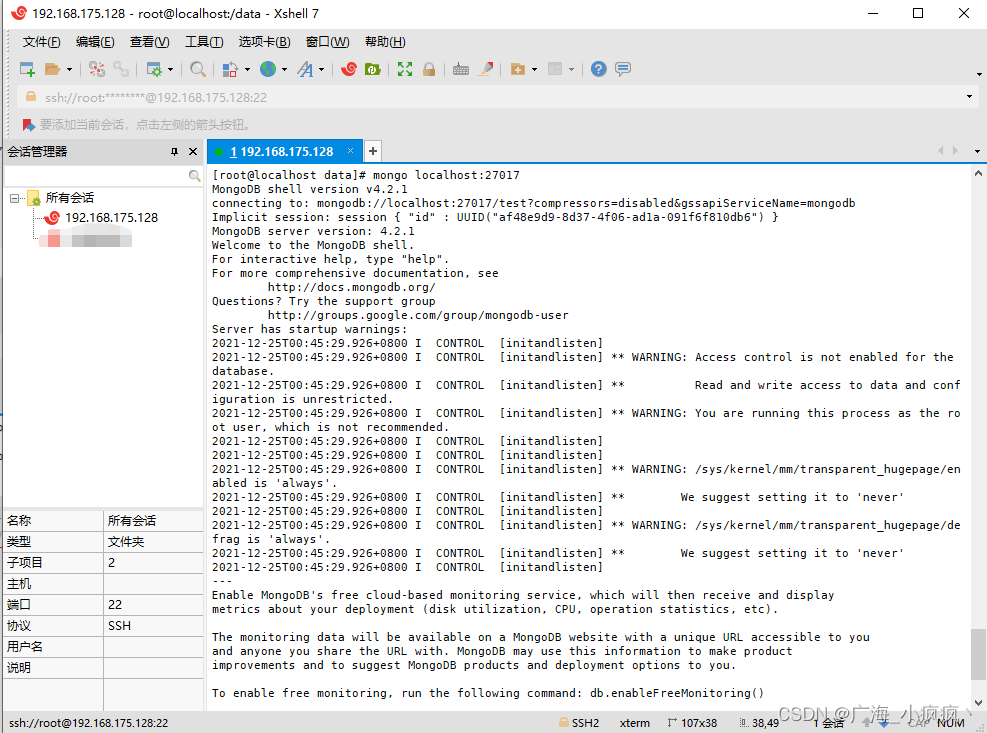Screen dimensions: 987x733
Task: Click the blue Help question-mark icon
Action: (599, 69)
